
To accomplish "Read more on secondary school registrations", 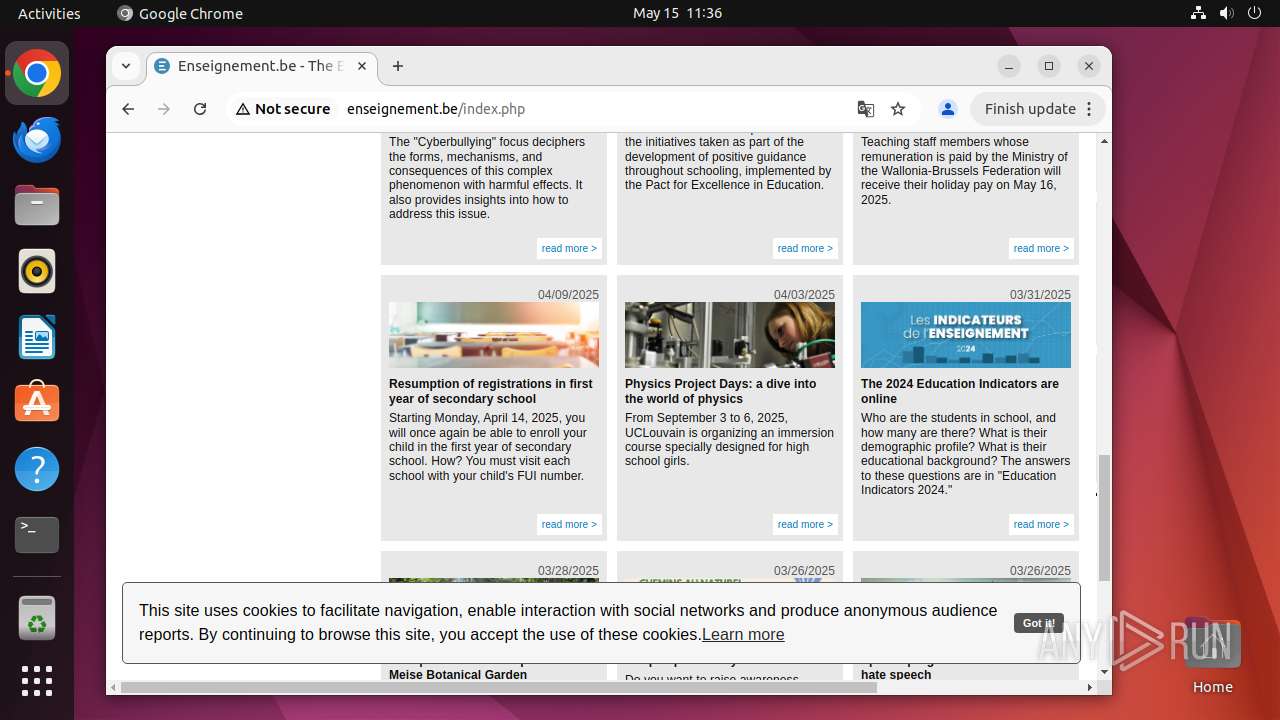I will (569, 524).
